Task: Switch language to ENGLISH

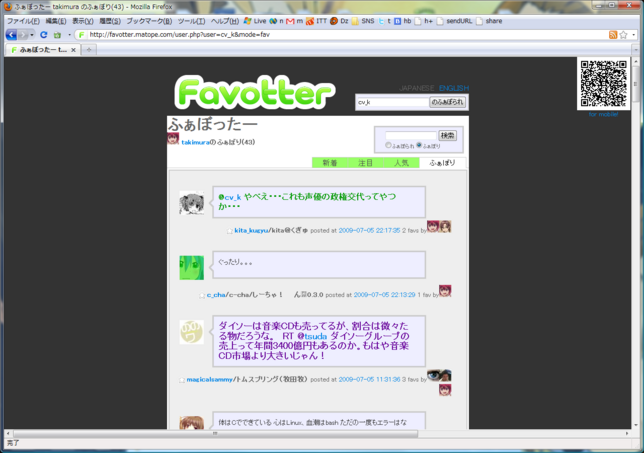Action: click(454, 88)
